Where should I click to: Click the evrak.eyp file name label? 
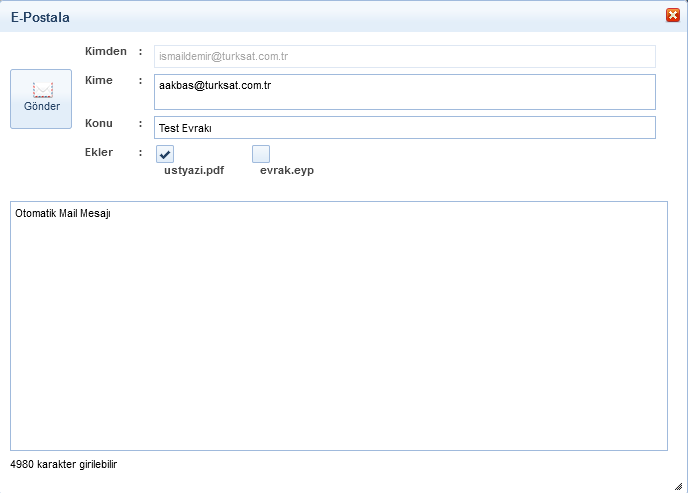(287, 171)
